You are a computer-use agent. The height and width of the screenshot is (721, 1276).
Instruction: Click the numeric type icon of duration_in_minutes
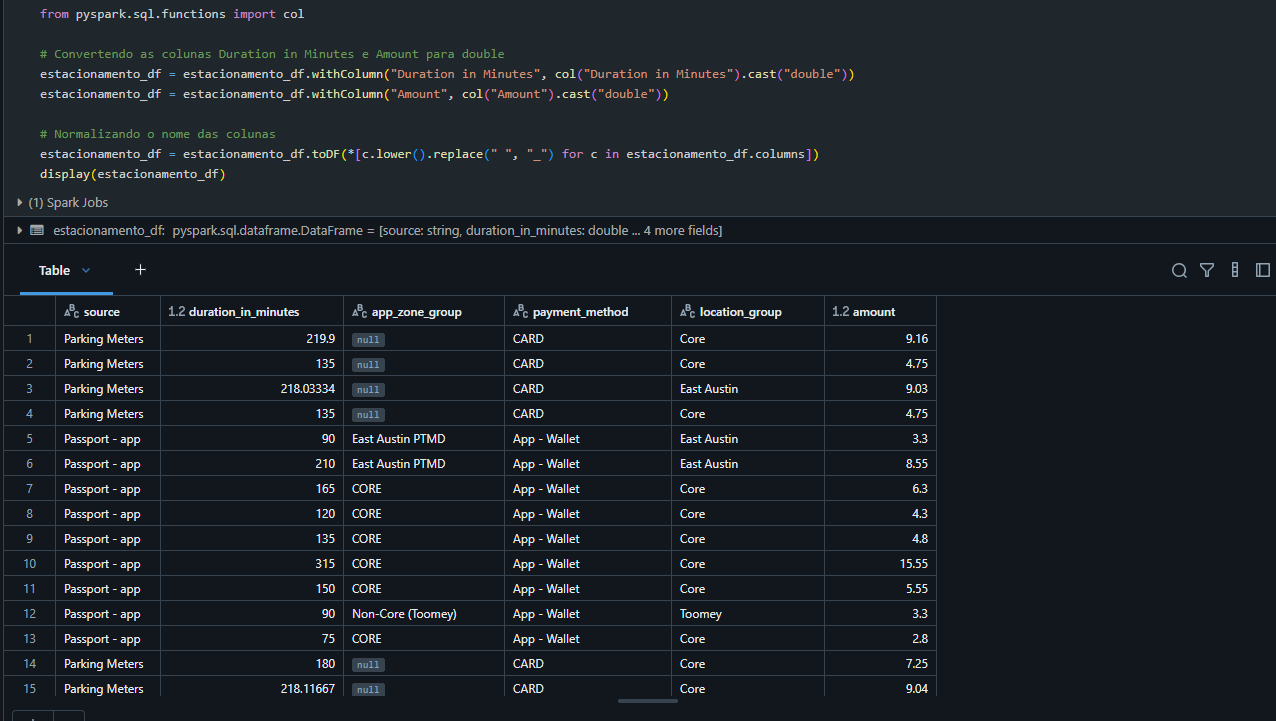click(x=176, y=312)
